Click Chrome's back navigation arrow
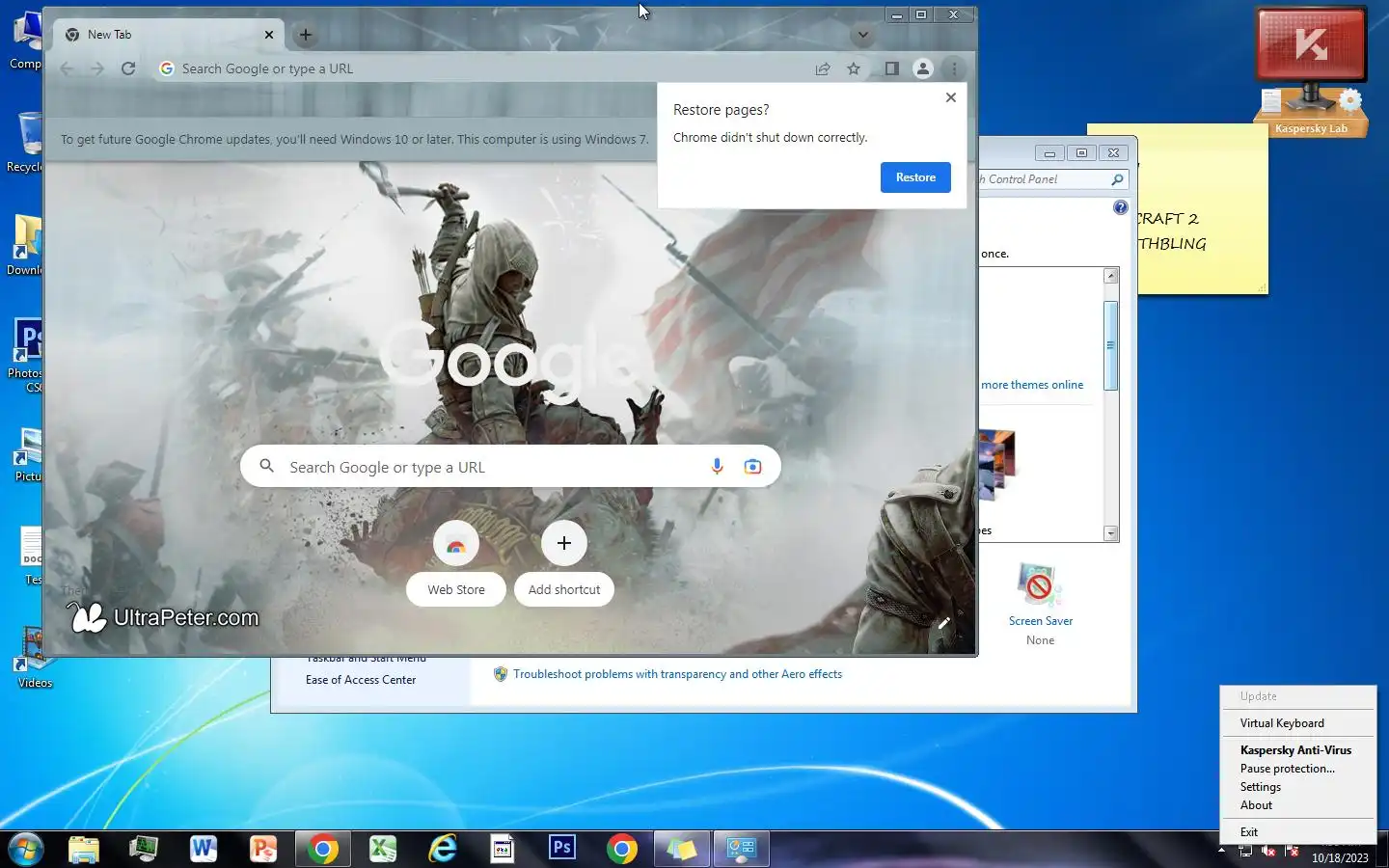Viewport: 1389px width, 868px height. 67,68
